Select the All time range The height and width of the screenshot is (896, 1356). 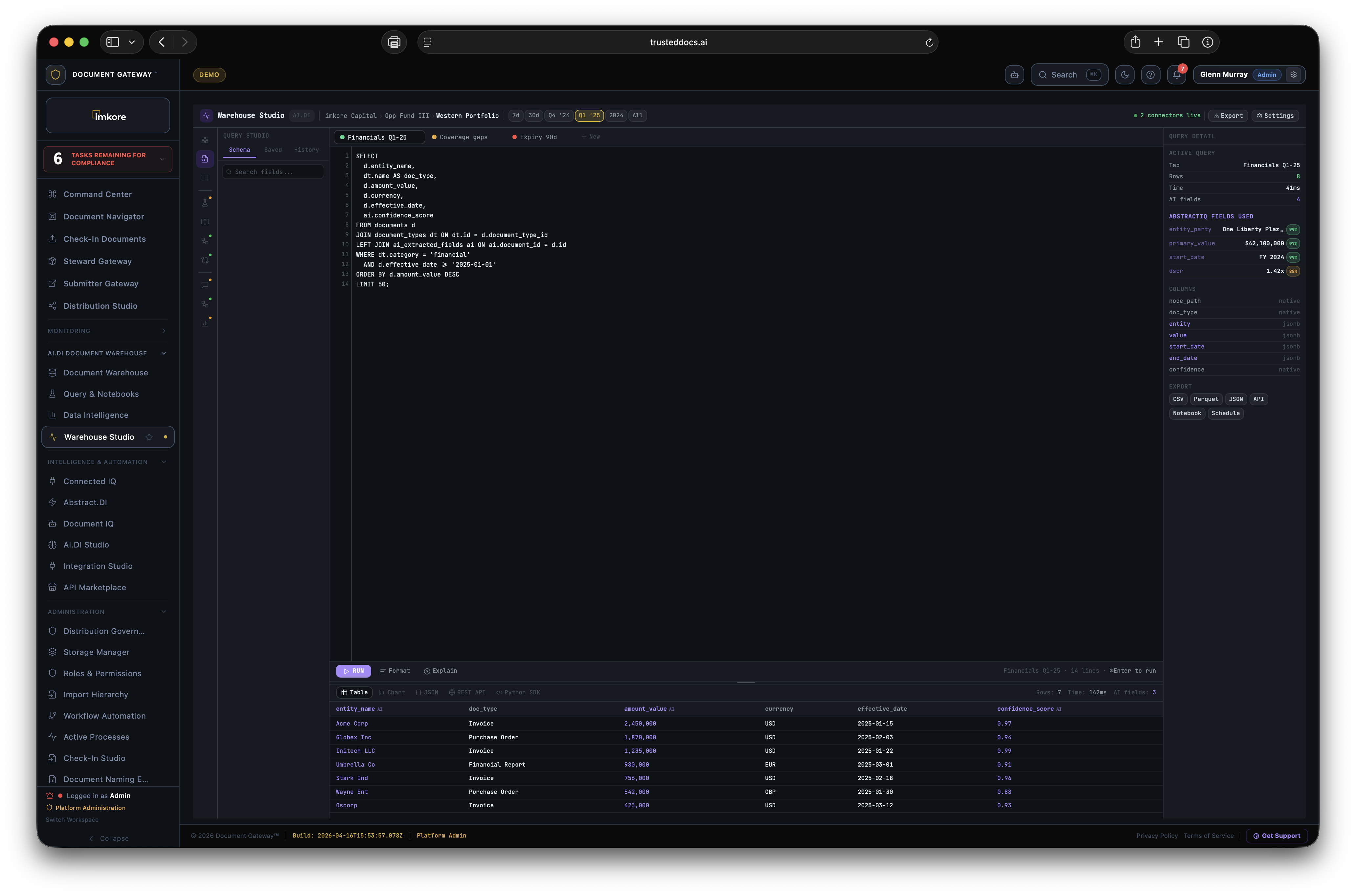click(637, 115)
